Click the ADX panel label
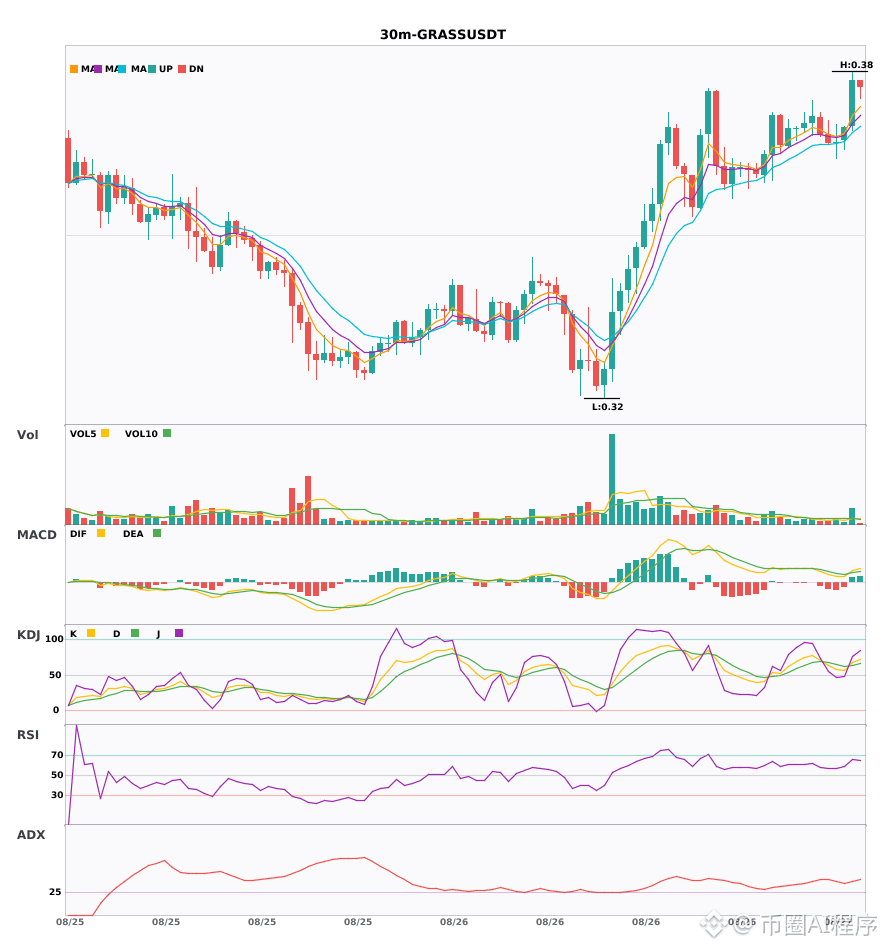Image resolution: width=885 pixels, height=950 pixels. tap(31, 835)
